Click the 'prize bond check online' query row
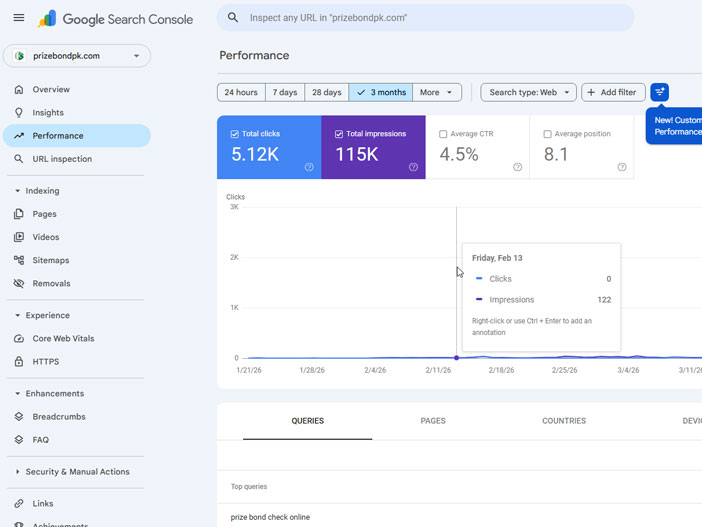 [459, 517]
